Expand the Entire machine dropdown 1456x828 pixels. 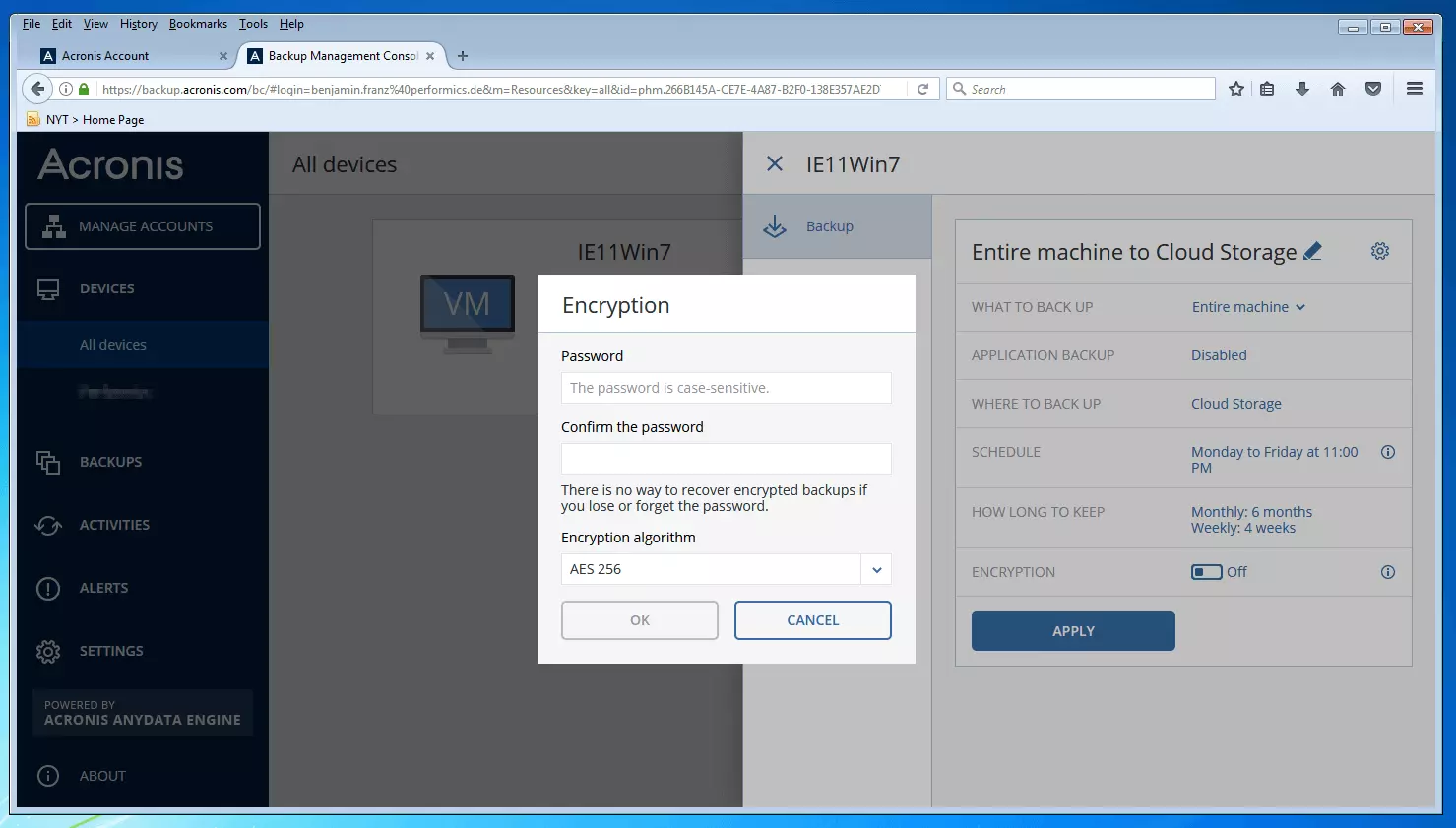point(1248,307)
